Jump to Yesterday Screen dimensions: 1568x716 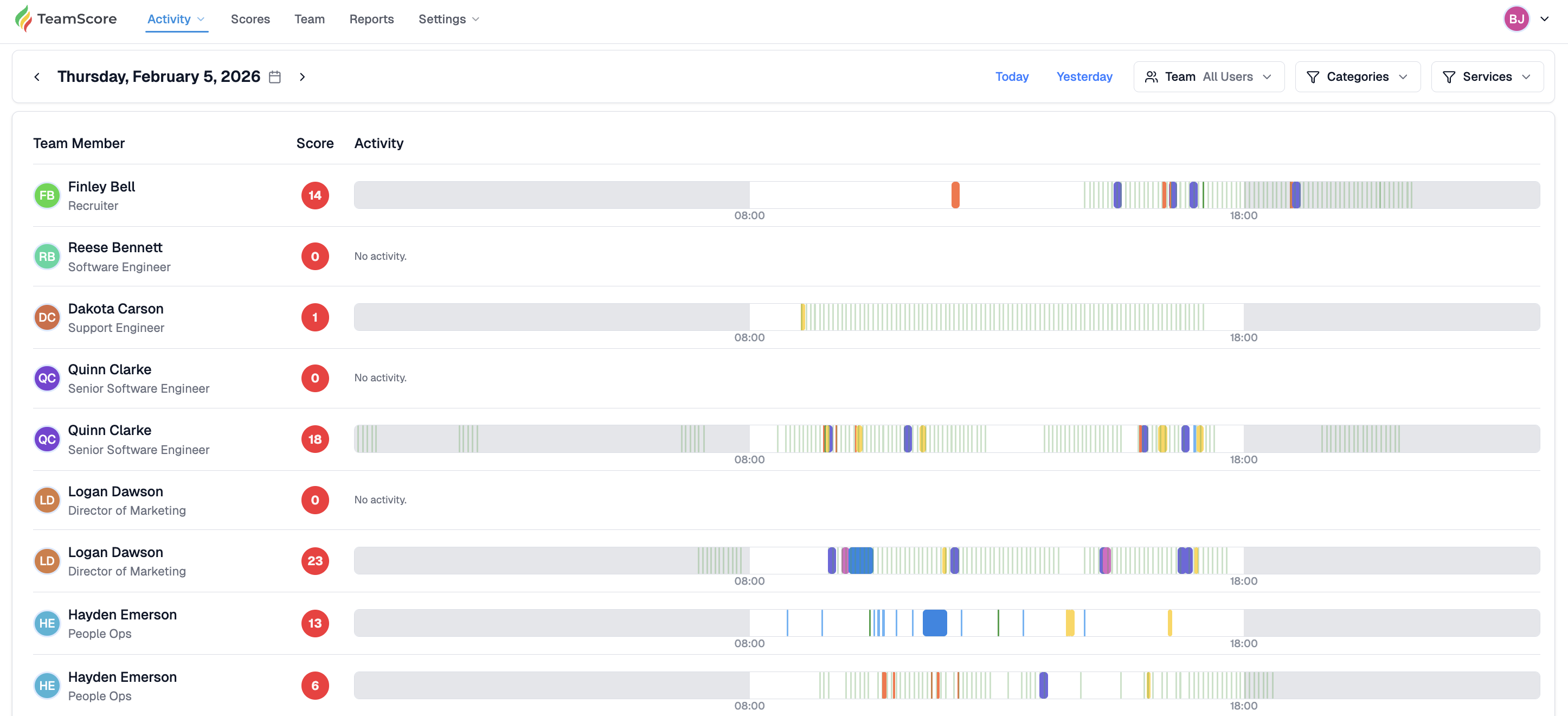[1084, 76]
